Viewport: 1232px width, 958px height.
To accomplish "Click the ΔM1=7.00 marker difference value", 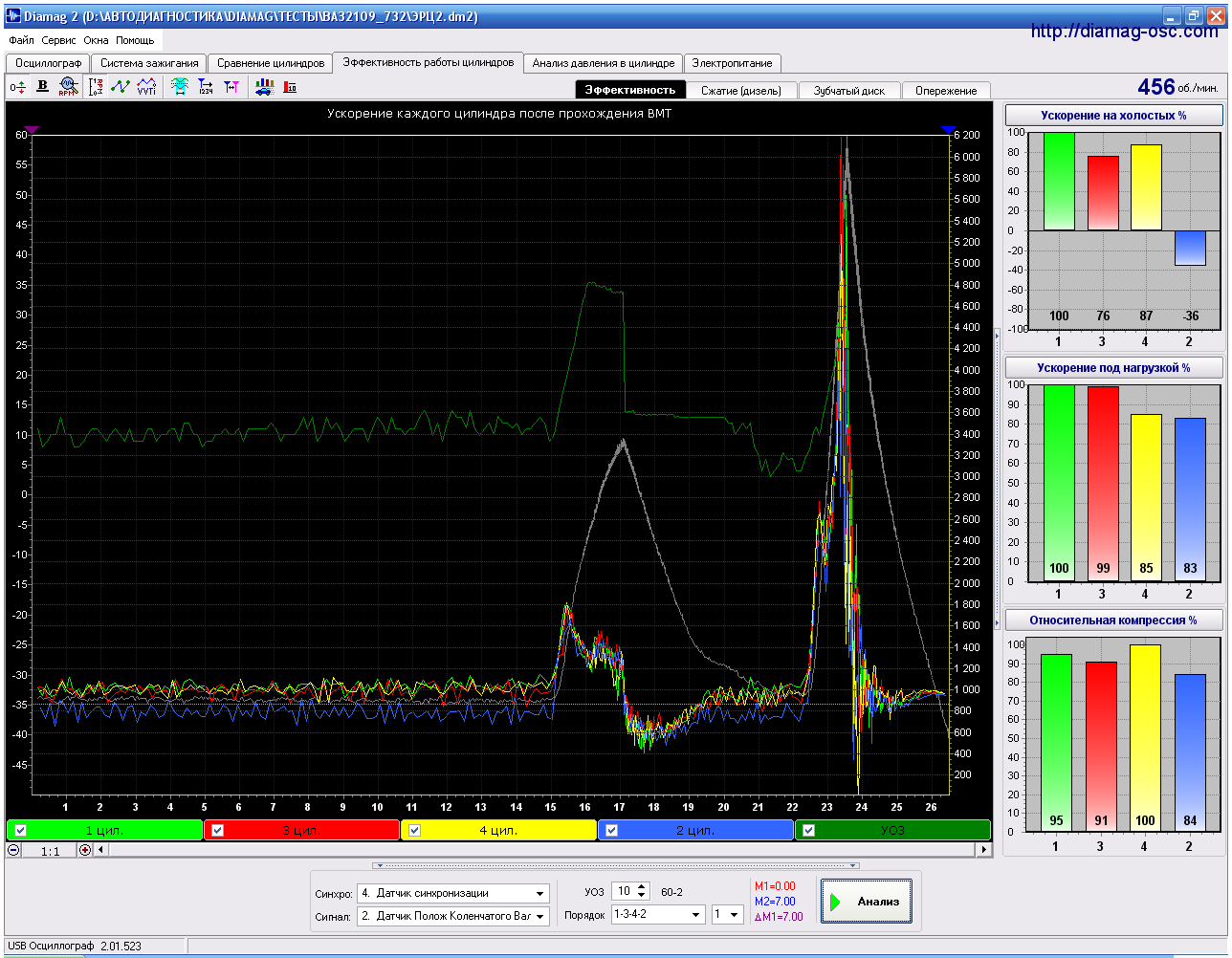I will click(779, 917).
